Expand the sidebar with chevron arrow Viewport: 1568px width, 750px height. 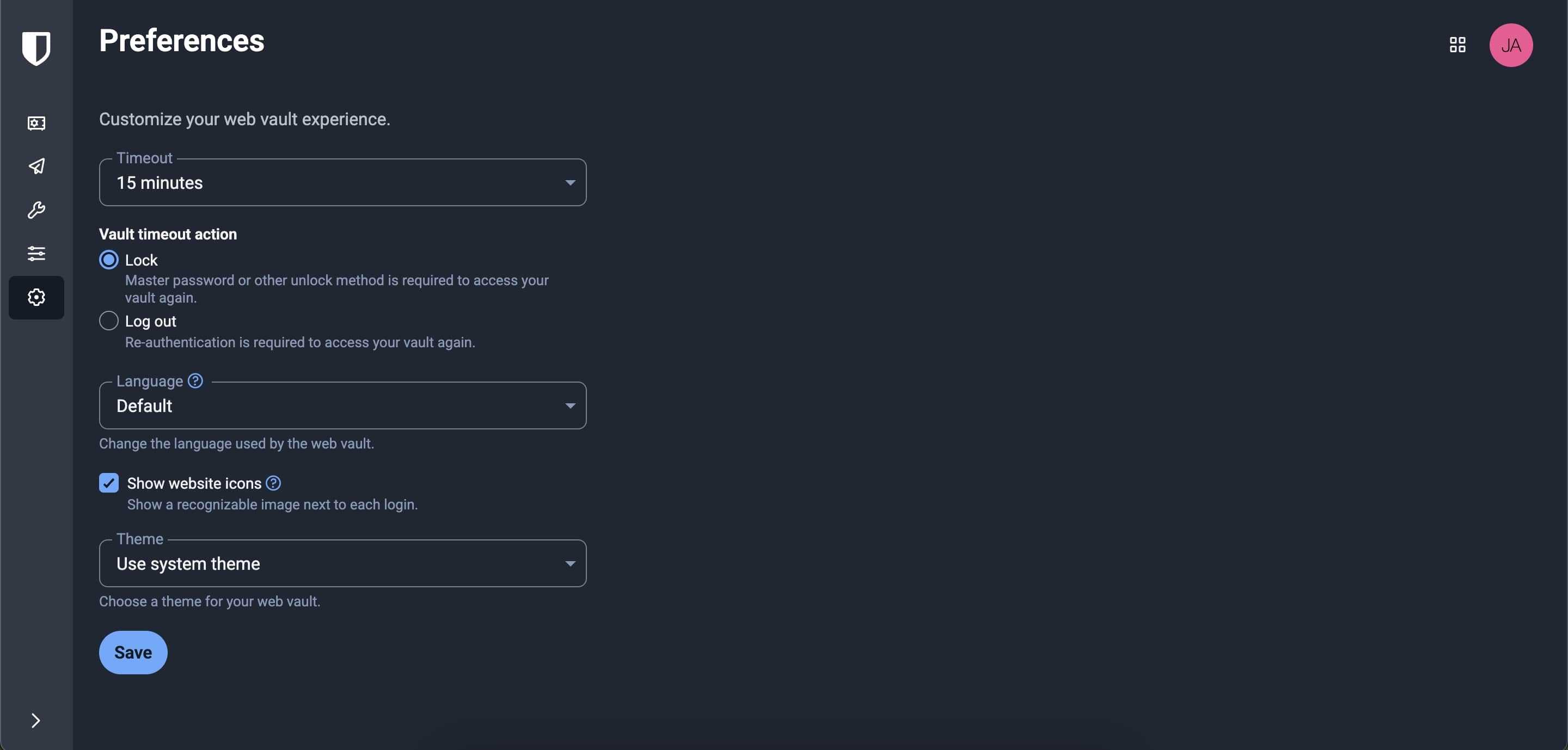click(36, 720)
